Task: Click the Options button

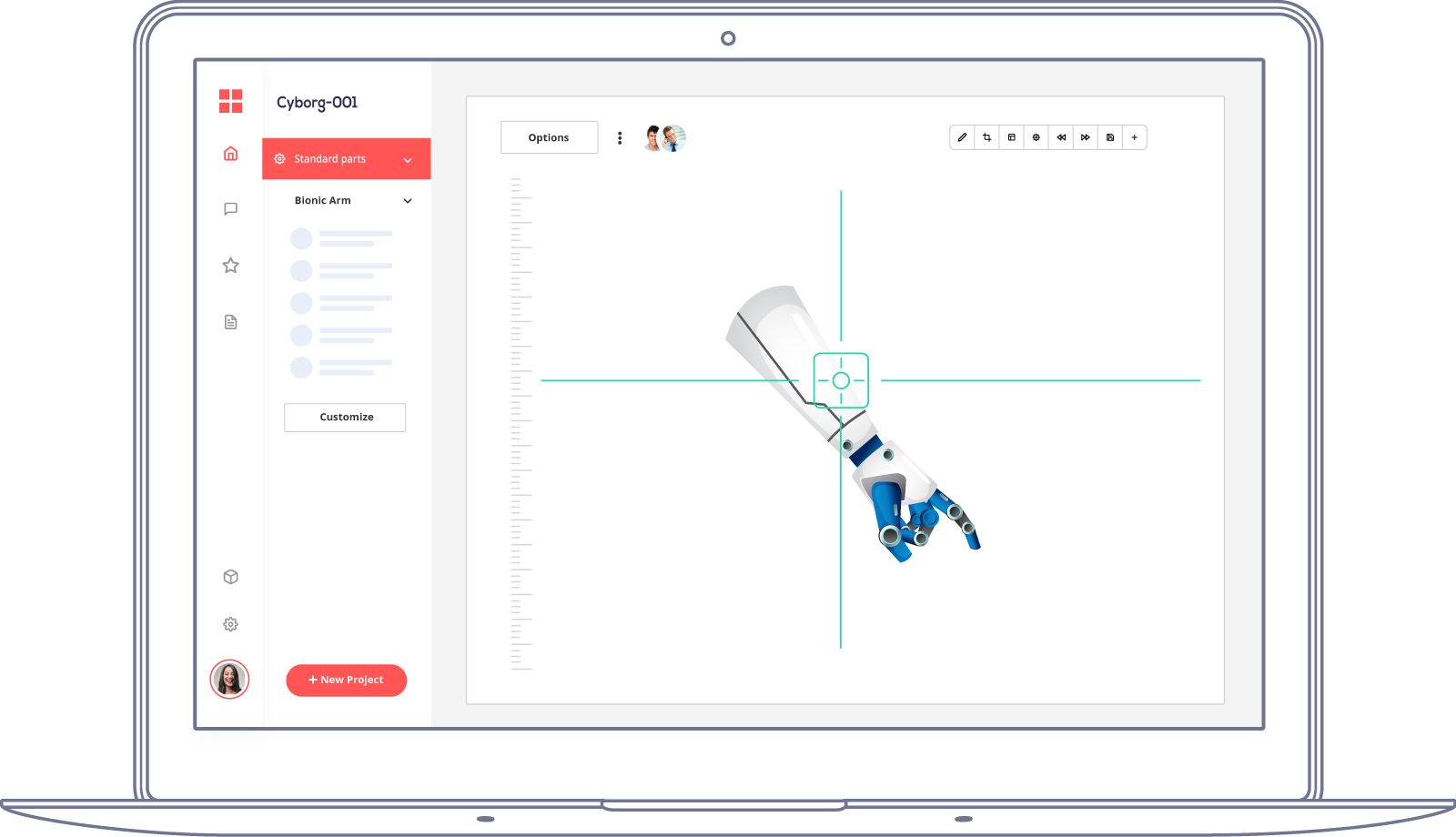Action: 549,137
